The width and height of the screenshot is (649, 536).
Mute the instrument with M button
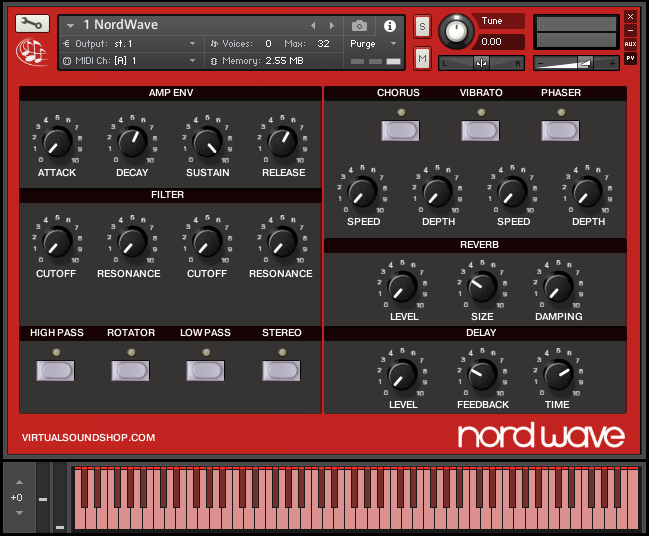(x=421, y=58)
